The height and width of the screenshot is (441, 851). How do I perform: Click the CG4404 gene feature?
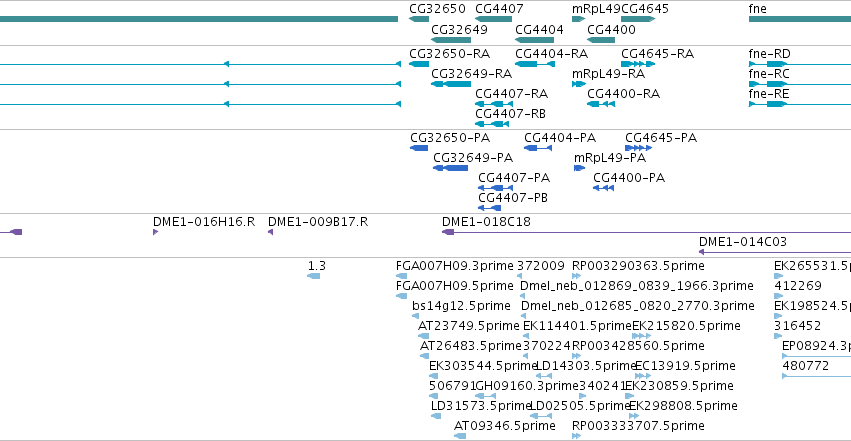(535, 40)
